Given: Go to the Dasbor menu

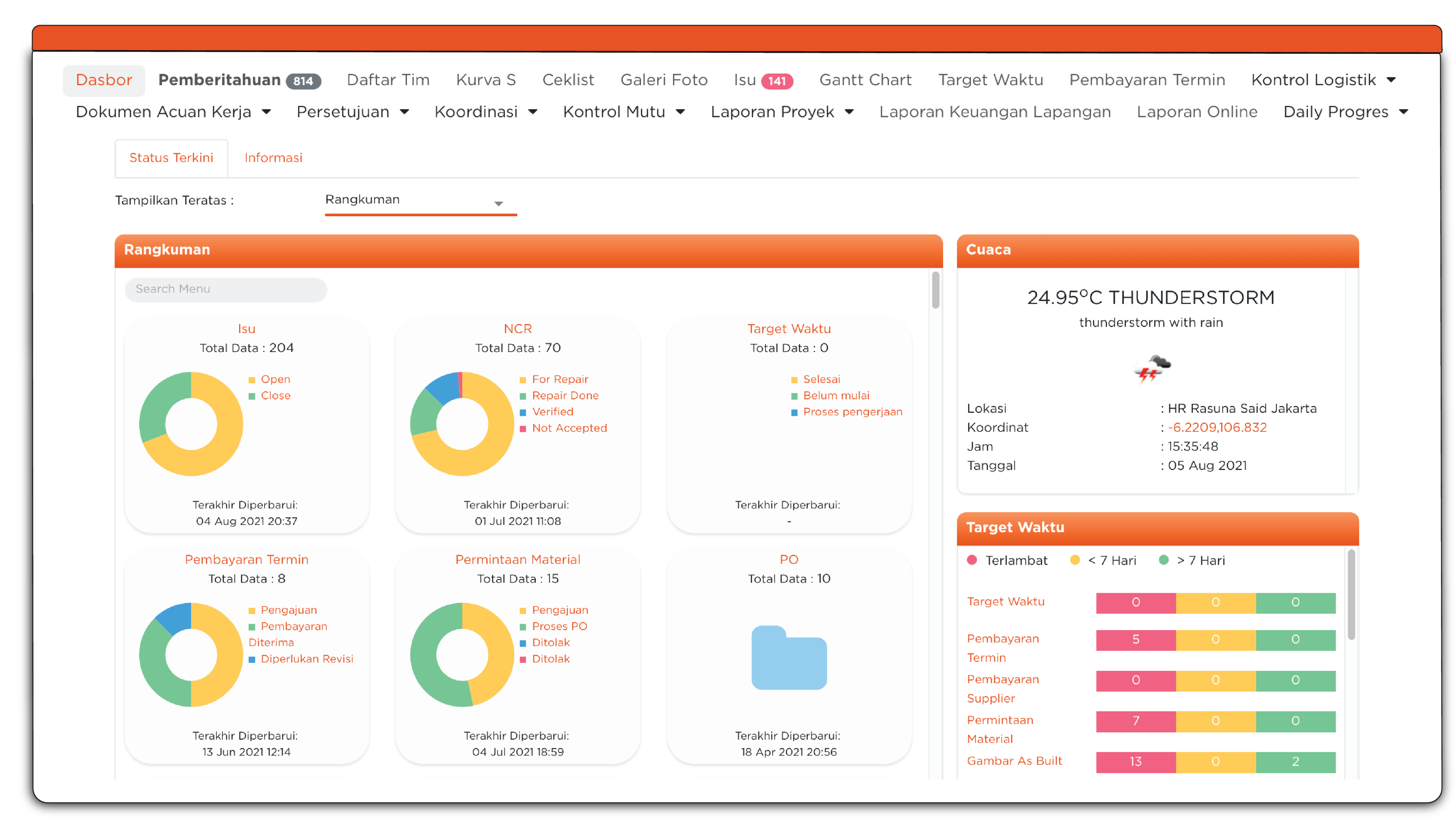Looking at the screenshot, I should tap(104, 80).
